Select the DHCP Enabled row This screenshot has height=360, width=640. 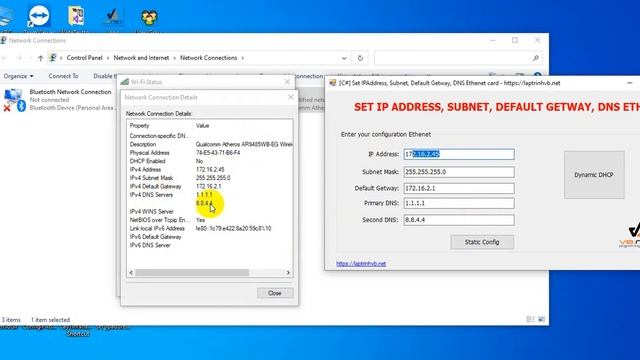click(x=210, y=161)
